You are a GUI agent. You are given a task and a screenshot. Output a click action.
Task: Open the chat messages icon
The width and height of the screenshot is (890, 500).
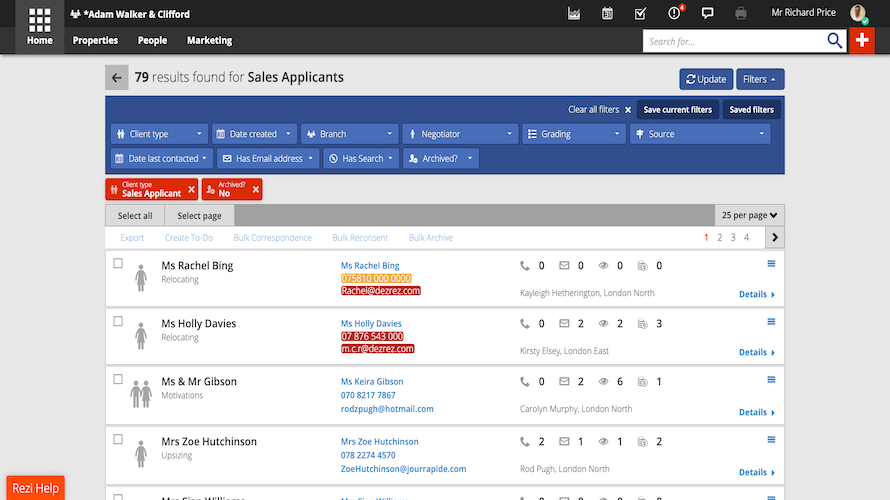pos(707,13)
